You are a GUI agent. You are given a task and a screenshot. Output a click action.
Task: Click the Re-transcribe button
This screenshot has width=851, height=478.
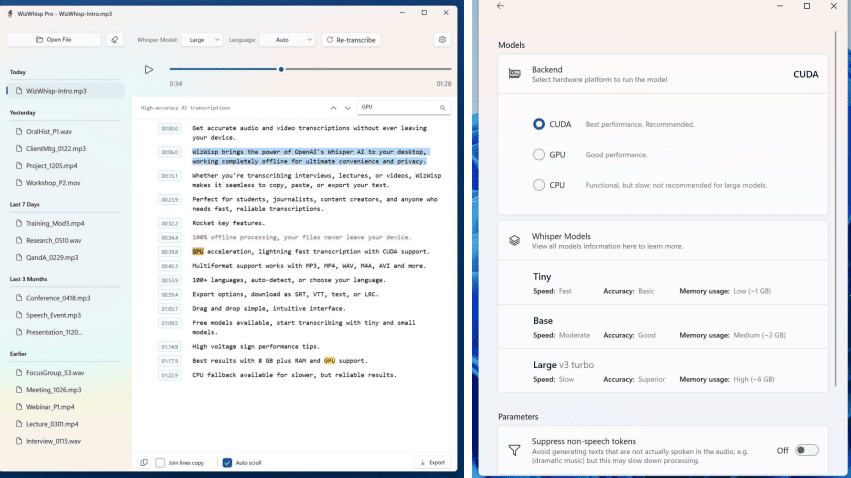(x=351, y=40)
